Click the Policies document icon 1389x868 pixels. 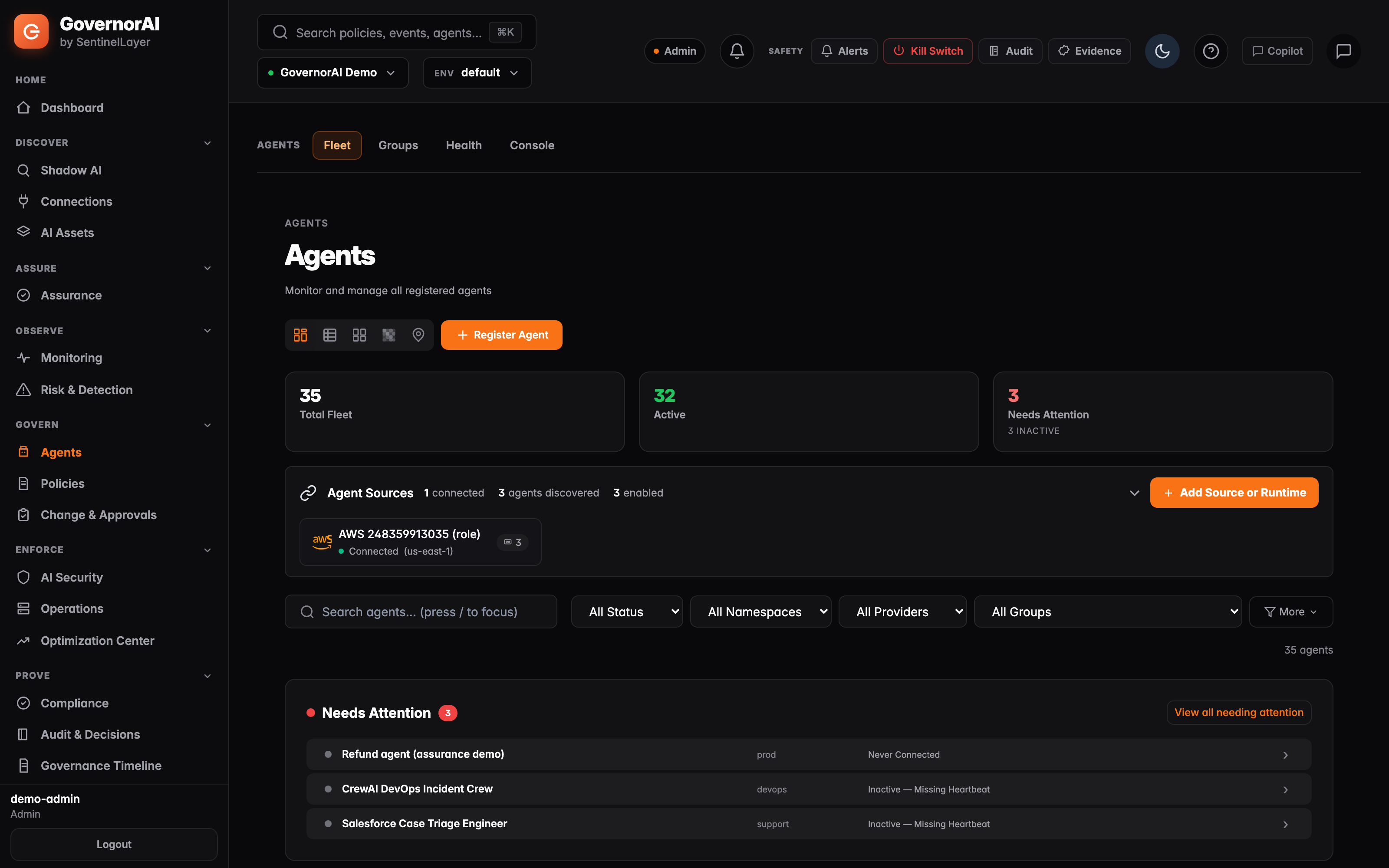(23, 483)
